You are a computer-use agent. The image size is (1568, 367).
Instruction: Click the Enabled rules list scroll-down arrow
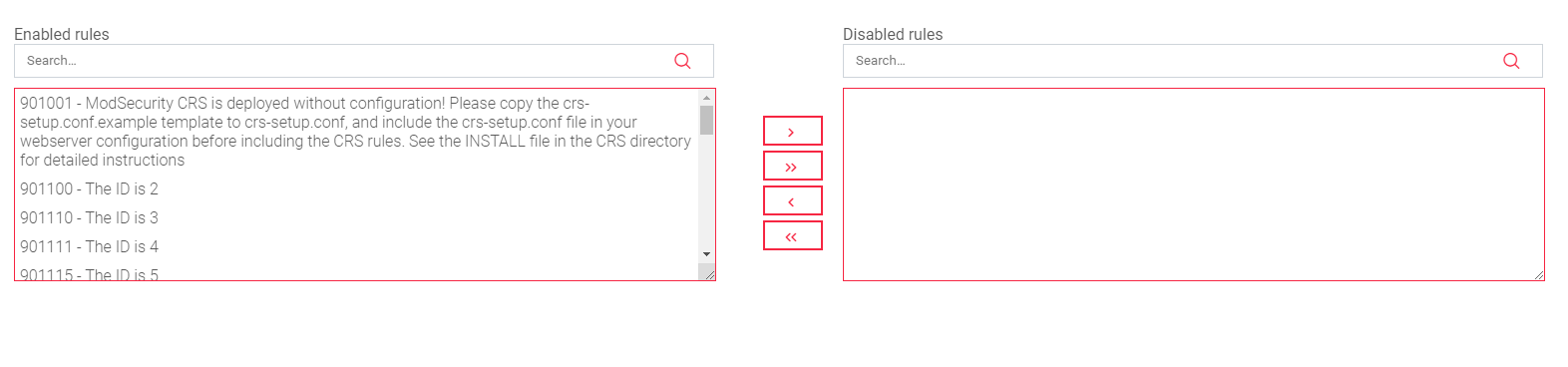point(706,254)
